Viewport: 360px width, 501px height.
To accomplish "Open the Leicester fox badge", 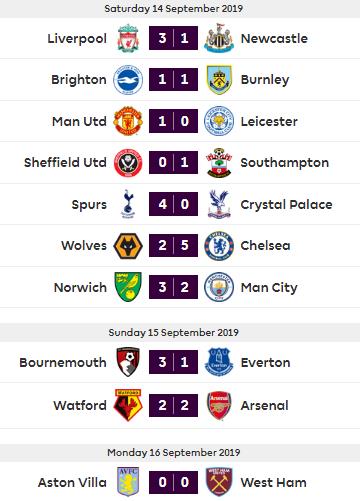I will point(219,121).
